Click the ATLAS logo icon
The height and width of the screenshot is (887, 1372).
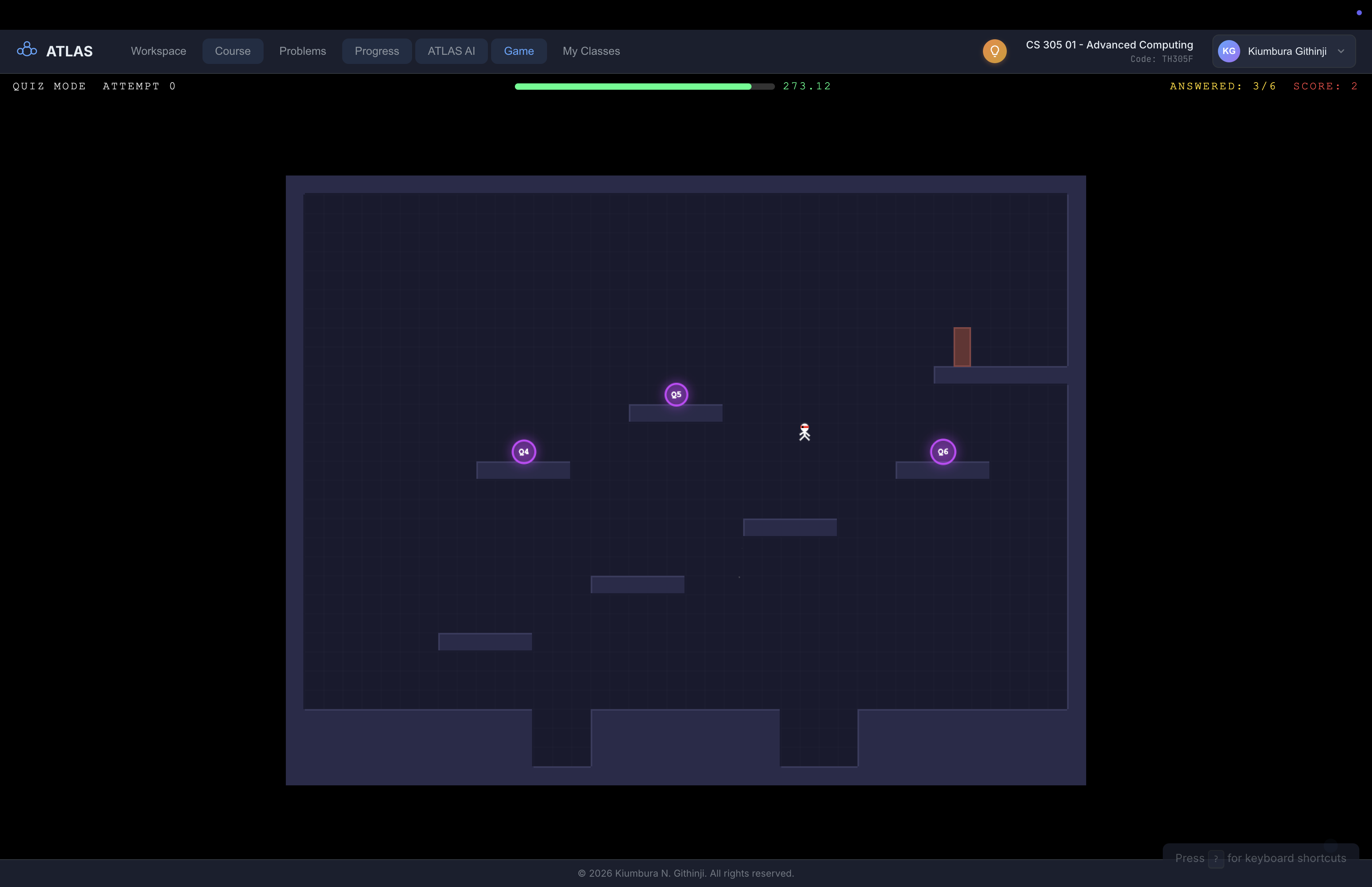coord(27,50)
